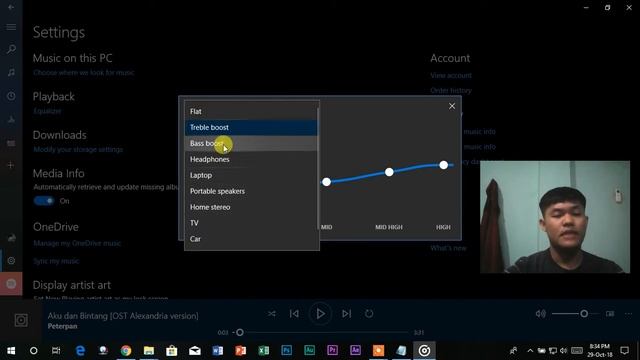Image resolution: width=640 pixels, height=360 pixels.
Task: Click the "What's new" link
Action: point(448,248)
